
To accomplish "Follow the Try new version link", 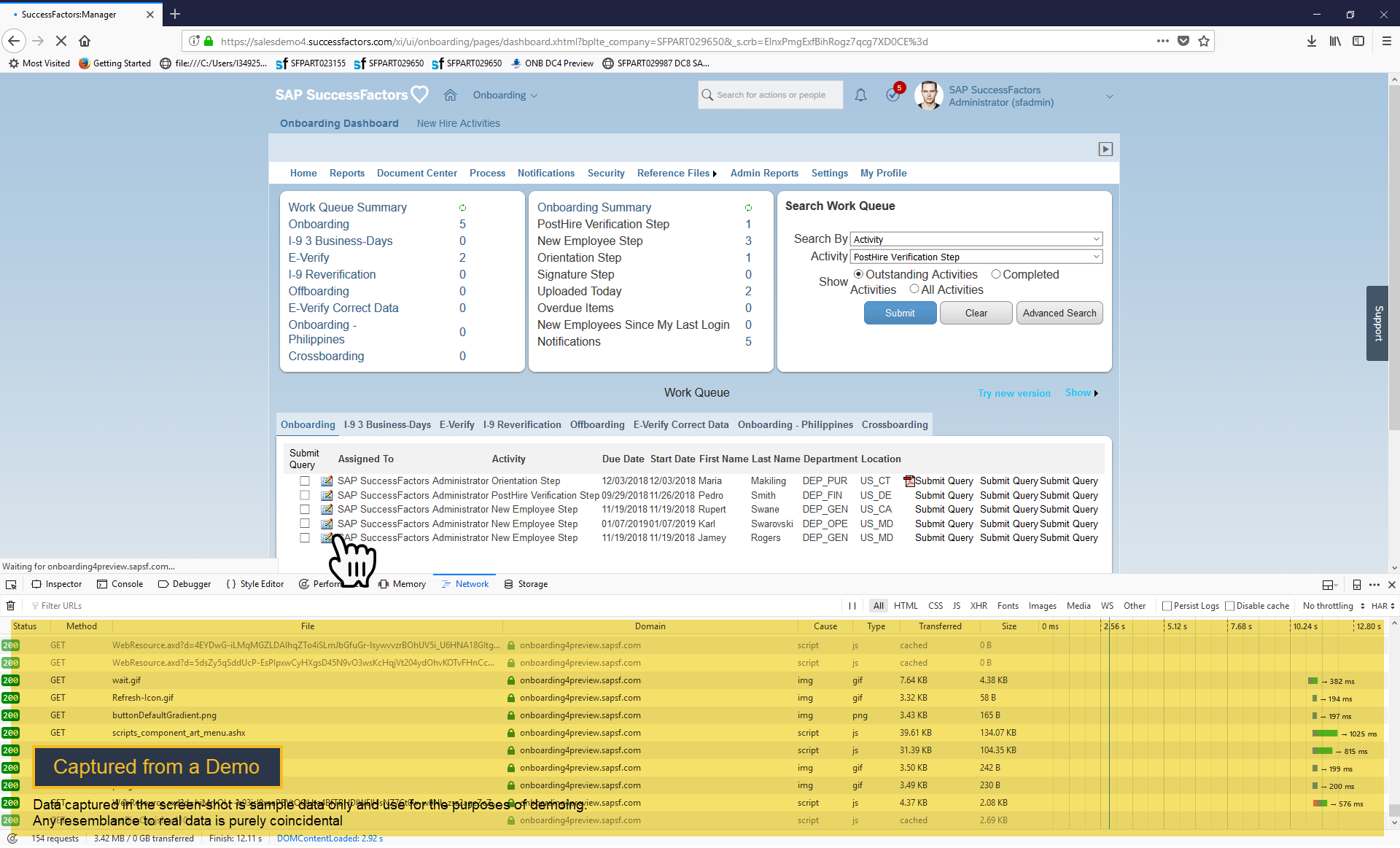I will tap(1014, 394).
